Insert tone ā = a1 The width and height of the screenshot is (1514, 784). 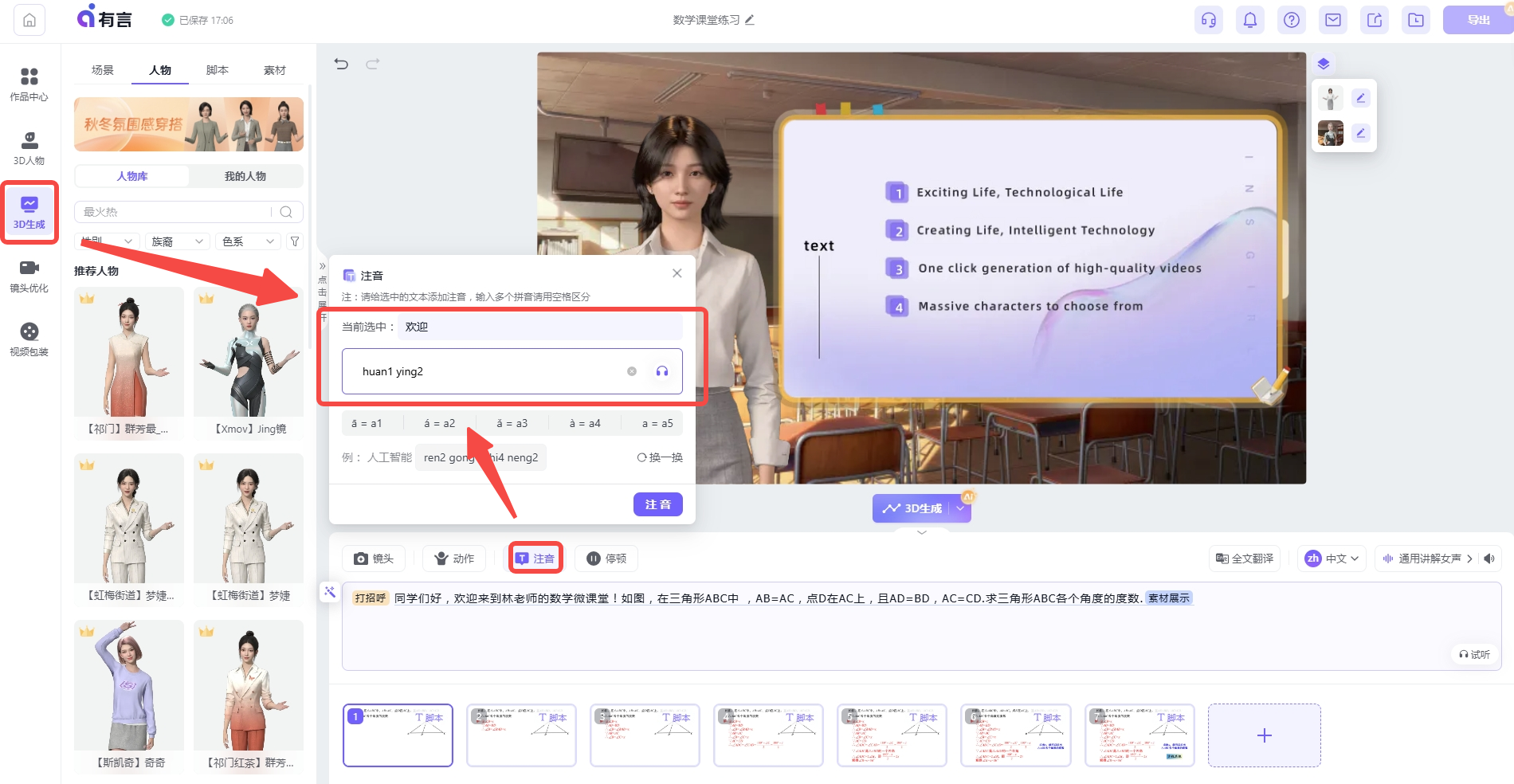[367, 423]
